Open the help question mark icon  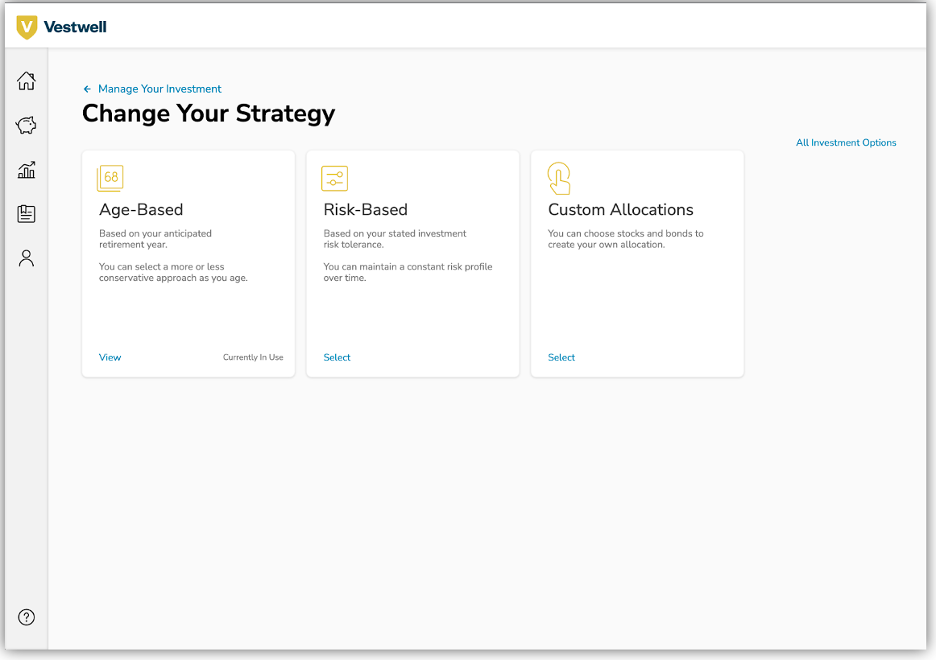coord(26,617)
